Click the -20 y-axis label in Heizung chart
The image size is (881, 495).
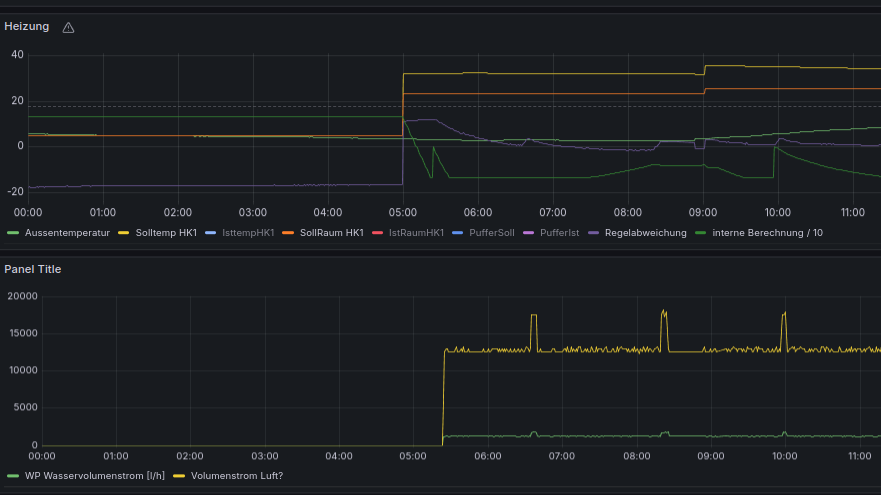15,191
